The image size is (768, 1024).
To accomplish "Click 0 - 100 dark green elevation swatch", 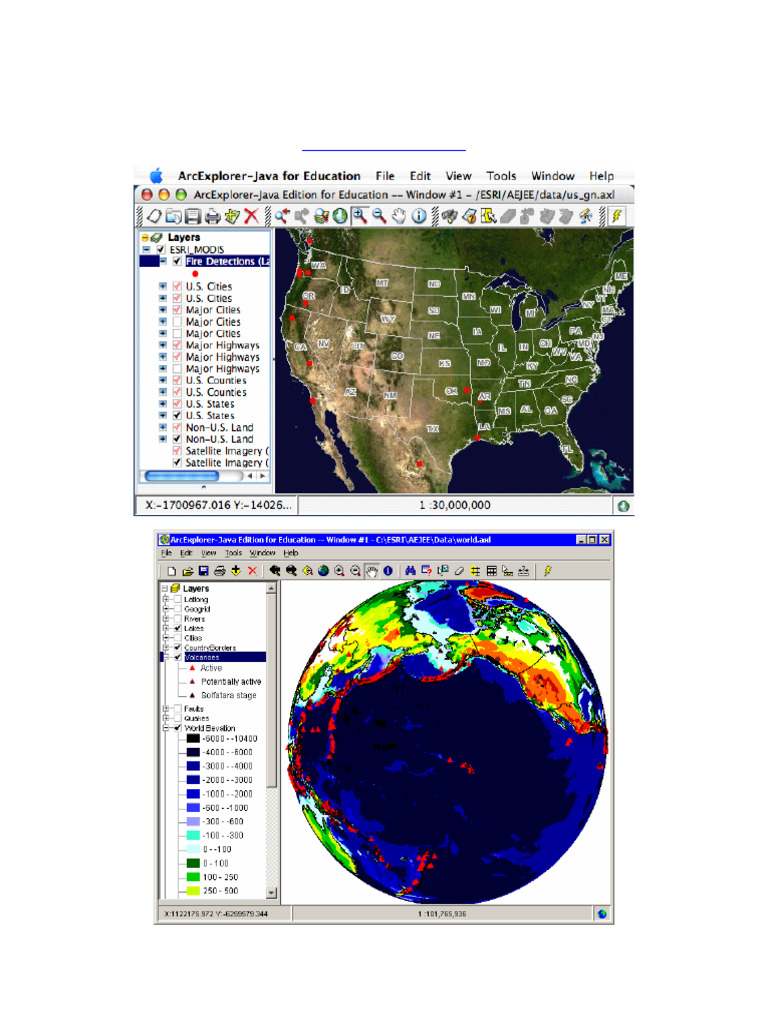I will point(193,863).
